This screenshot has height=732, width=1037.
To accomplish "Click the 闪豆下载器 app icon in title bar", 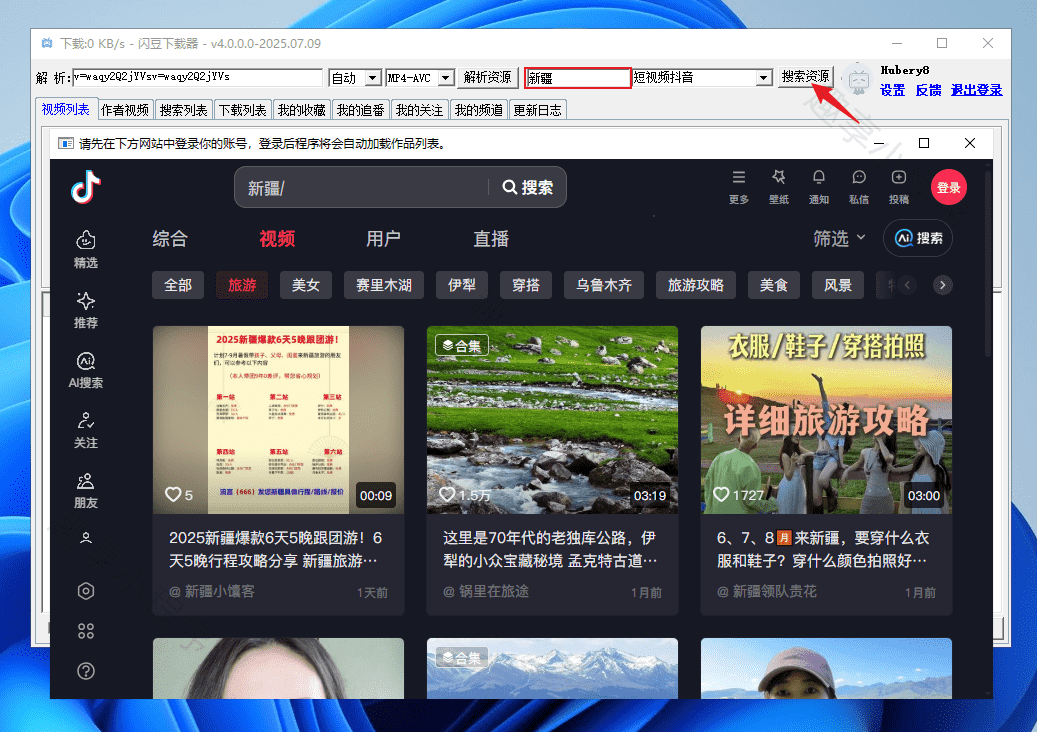I will 47,44.
